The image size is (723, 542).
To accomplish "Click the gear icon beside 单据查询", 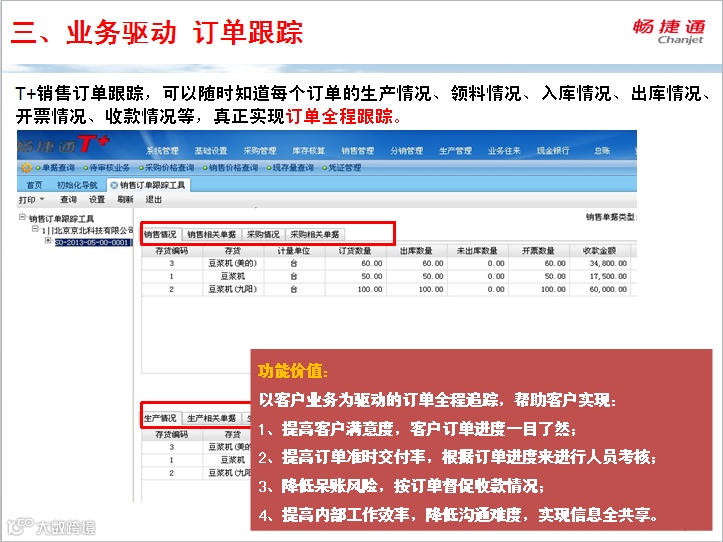I will [x=26, y=168].
